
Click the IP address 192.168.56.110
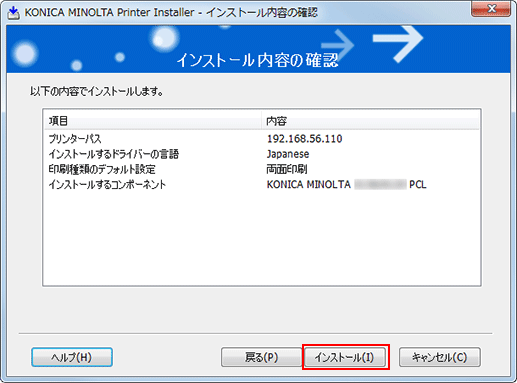[305, 139]
